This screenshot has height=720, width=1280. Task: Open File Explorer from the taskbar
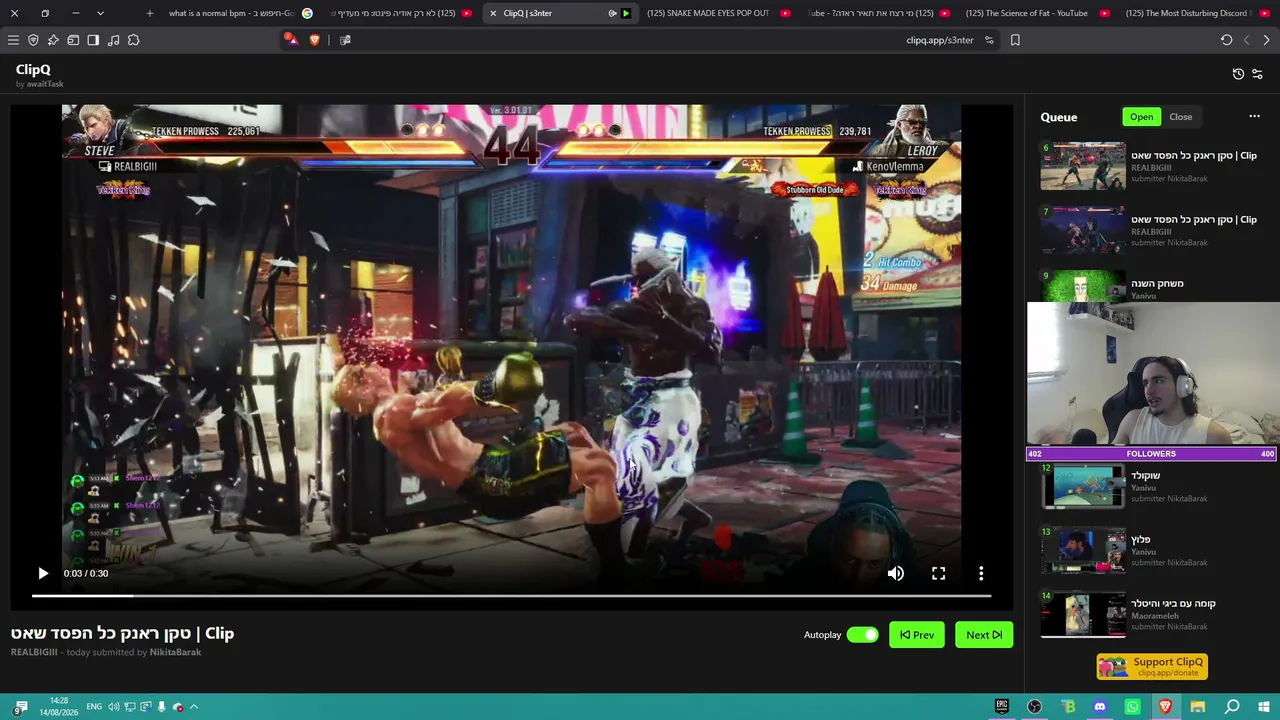[1198, 707]
